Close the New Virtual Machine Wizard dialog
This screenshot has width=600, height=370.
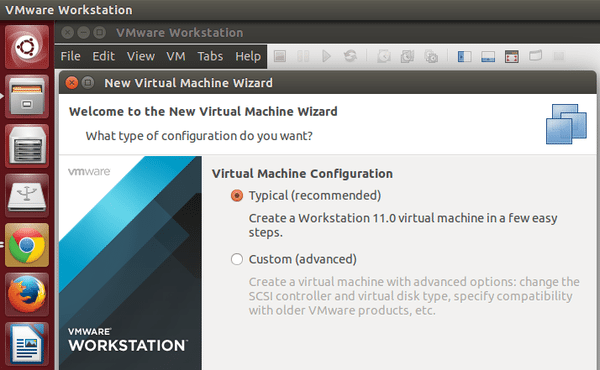[x=72, y=83]
